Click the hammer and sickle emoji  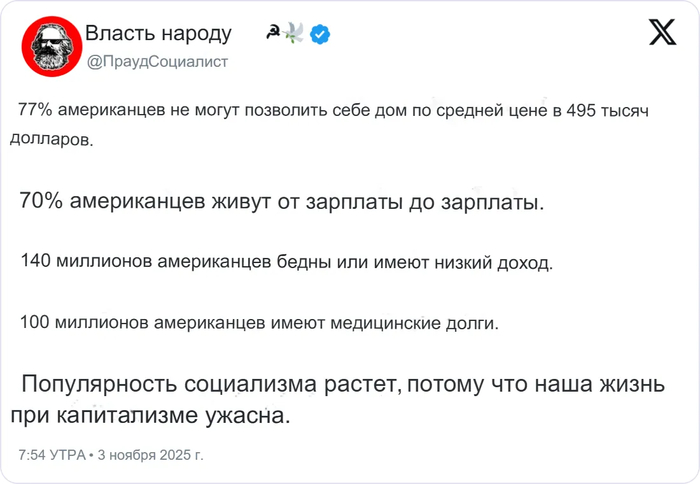click(x=271, y=34)
